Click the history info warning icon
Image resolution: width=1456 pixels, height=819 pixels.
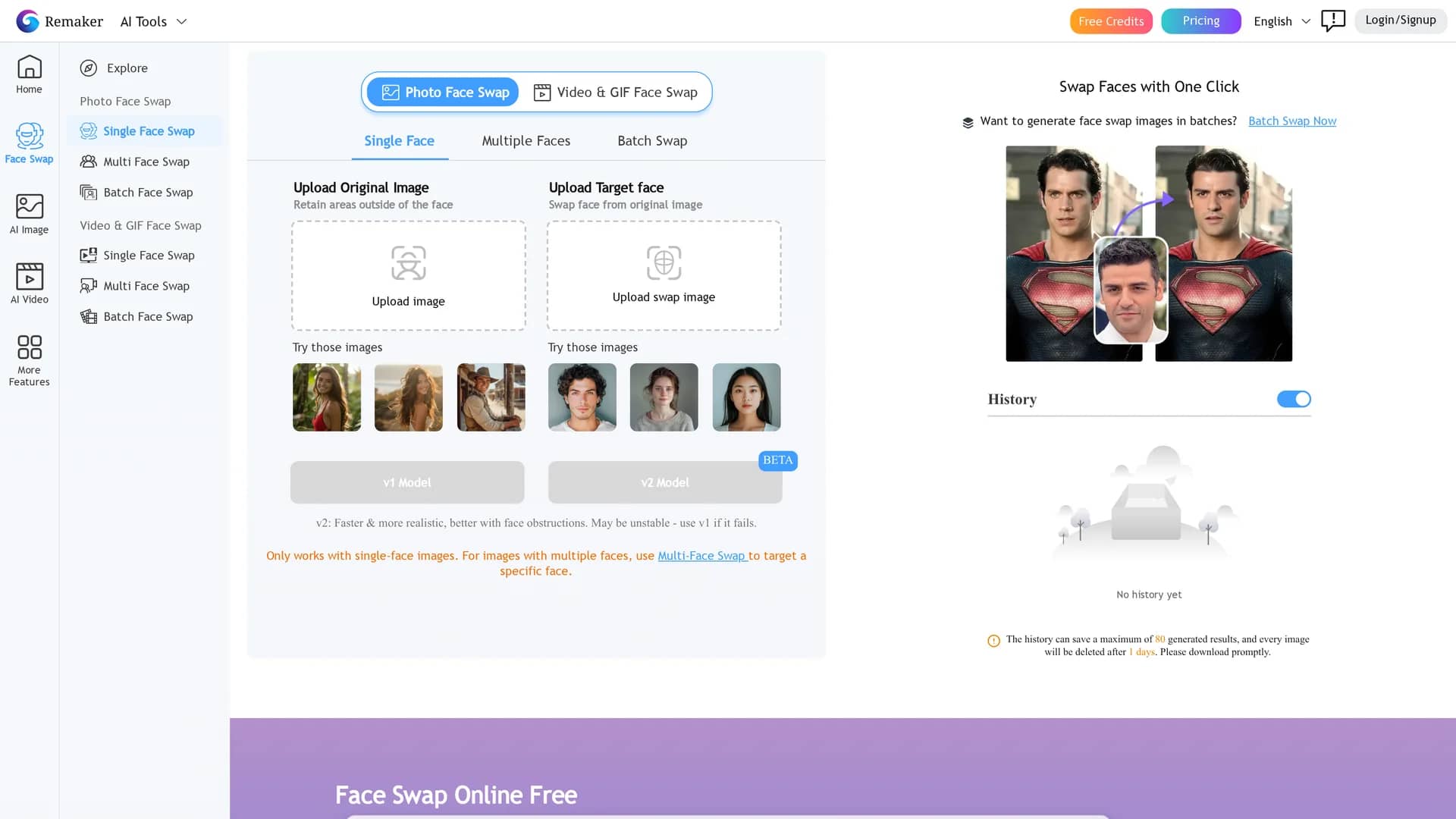click(x=993, y=641)
